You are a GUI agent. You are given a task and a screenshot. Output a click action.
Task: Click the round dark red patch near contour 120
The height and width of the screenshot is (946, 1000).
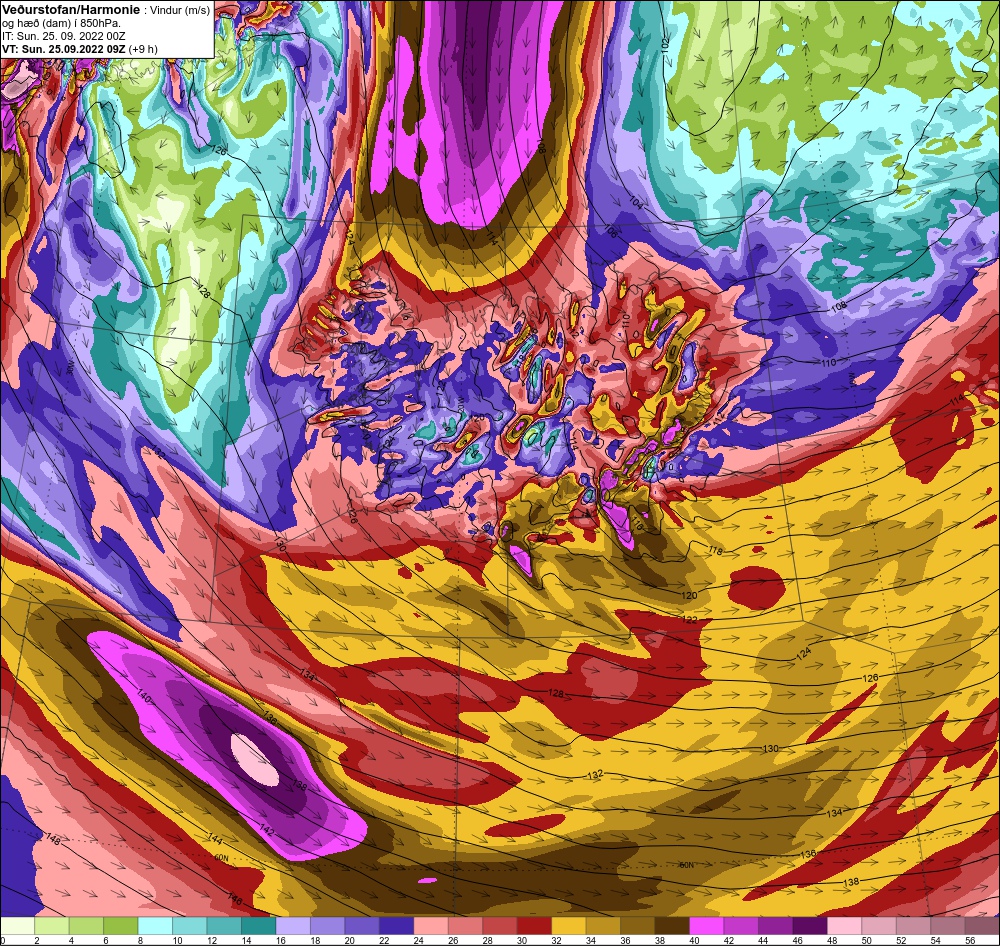coord(756,587)
